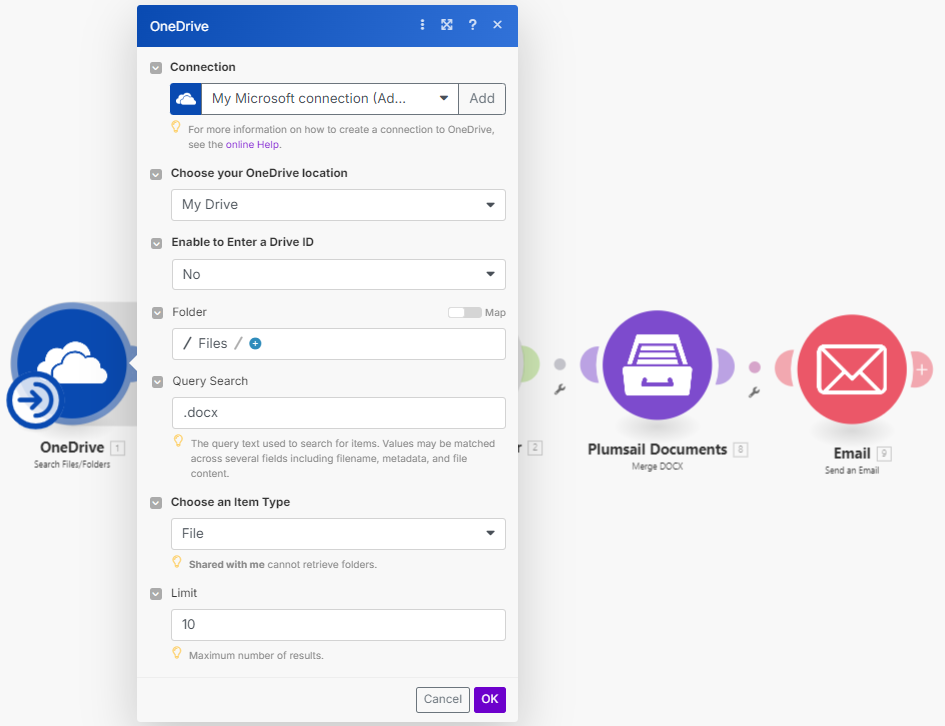Click the trigger arrow badge on OneDrive module
Viewport: 945px width, 726px height.
click(x=34, y=400)
